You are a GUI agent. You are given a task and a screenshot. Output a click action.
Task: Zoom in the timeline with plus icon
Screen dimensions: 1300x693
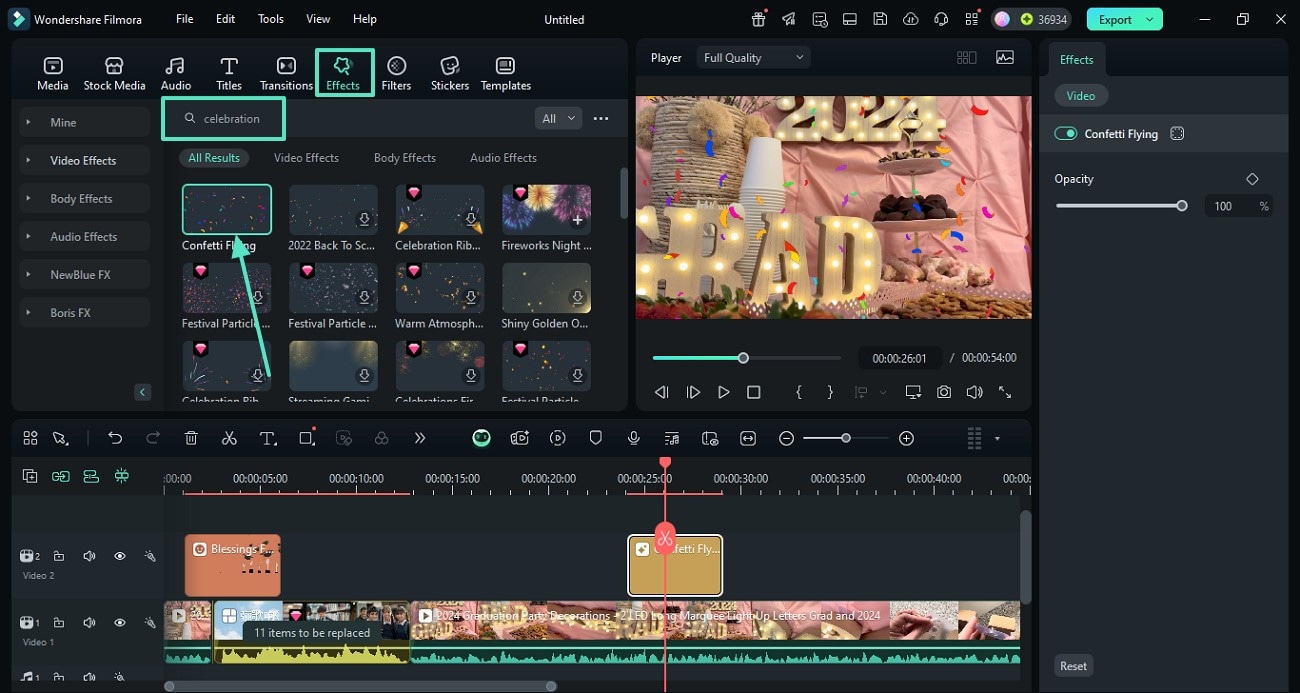pyautogui.click(x=906, y=438)
